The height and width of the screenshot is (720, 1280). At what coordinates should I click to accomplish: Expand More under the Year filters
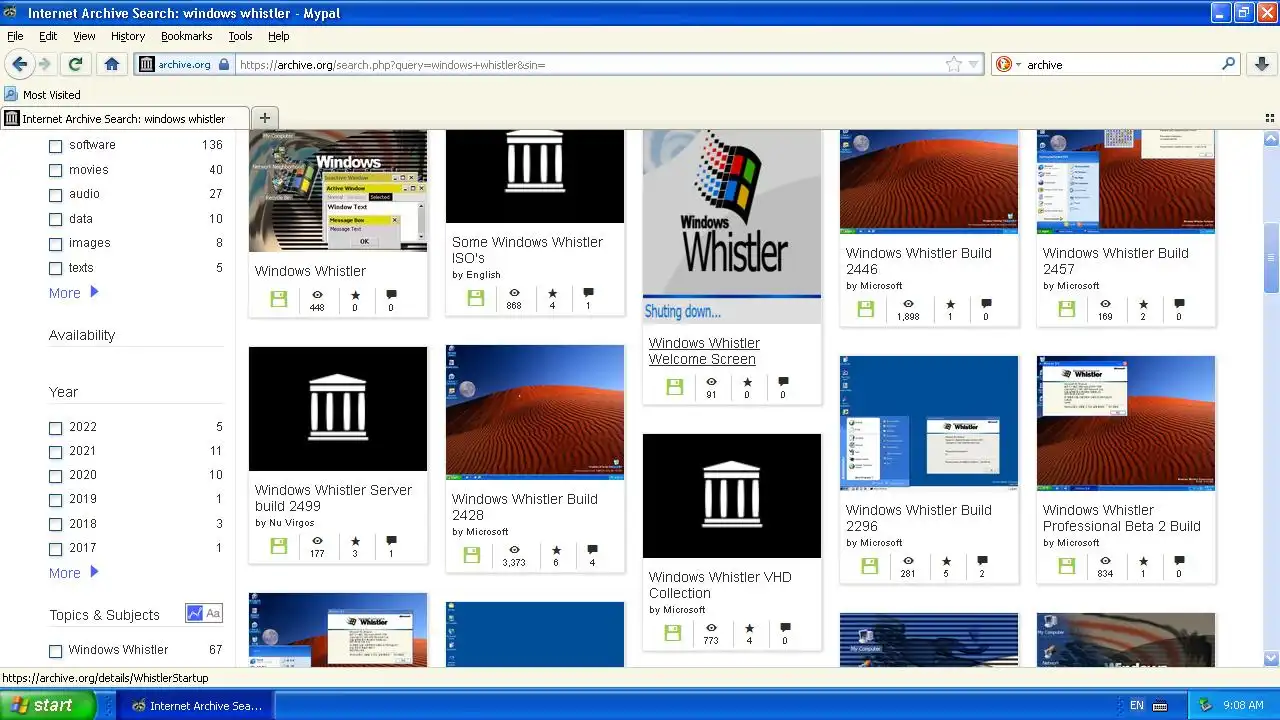tap(74, 573)
